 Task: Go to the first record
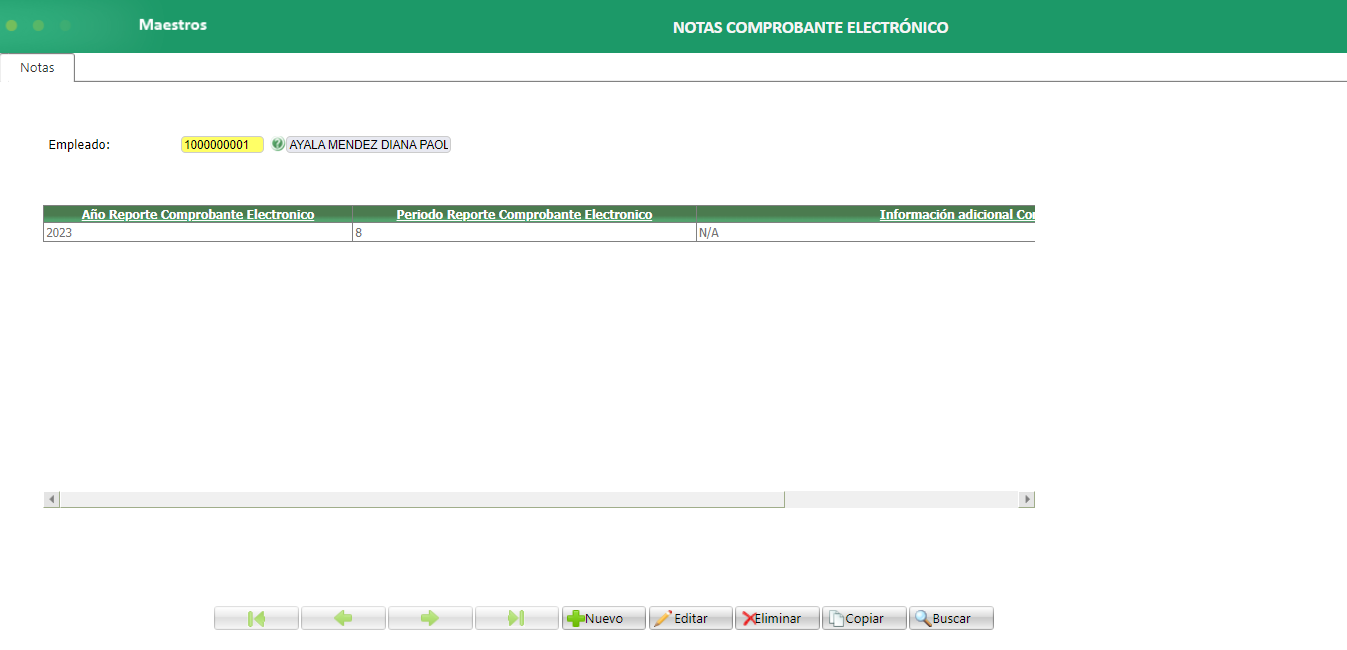(x=256, y=618)
